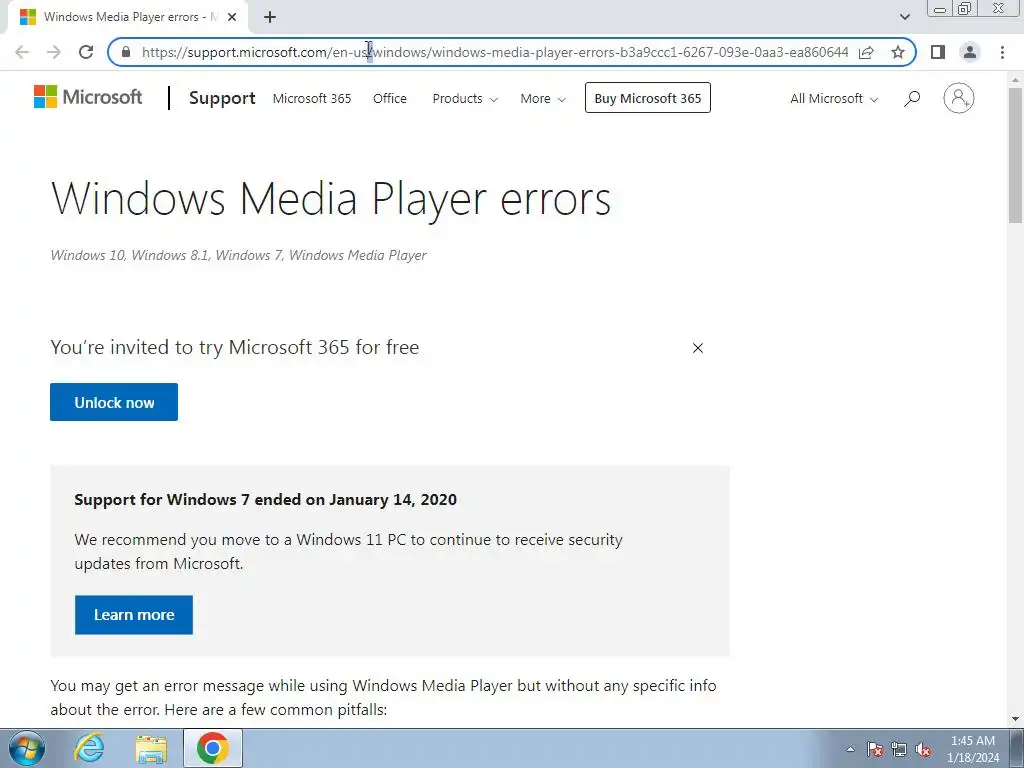
Task: Reload the page with refresh icon
Action: pos(86,52)
